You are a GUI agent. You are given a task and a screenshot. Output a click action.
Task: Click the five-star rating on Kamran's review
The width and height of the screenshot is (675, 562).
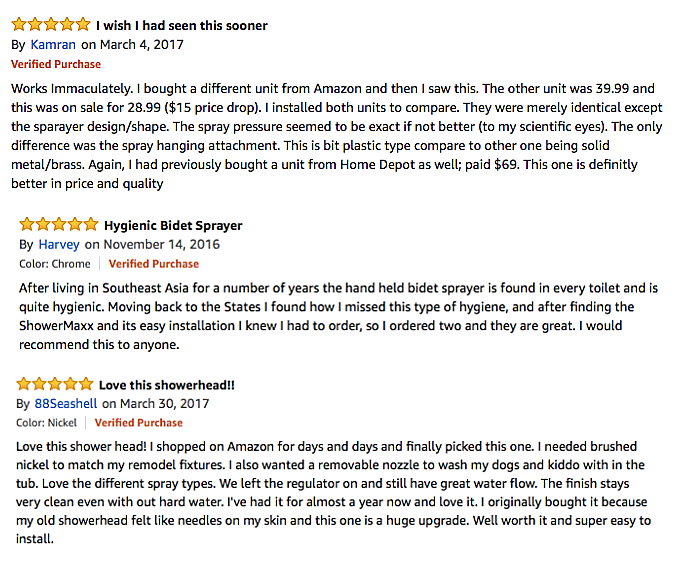[x=50, y=25]
